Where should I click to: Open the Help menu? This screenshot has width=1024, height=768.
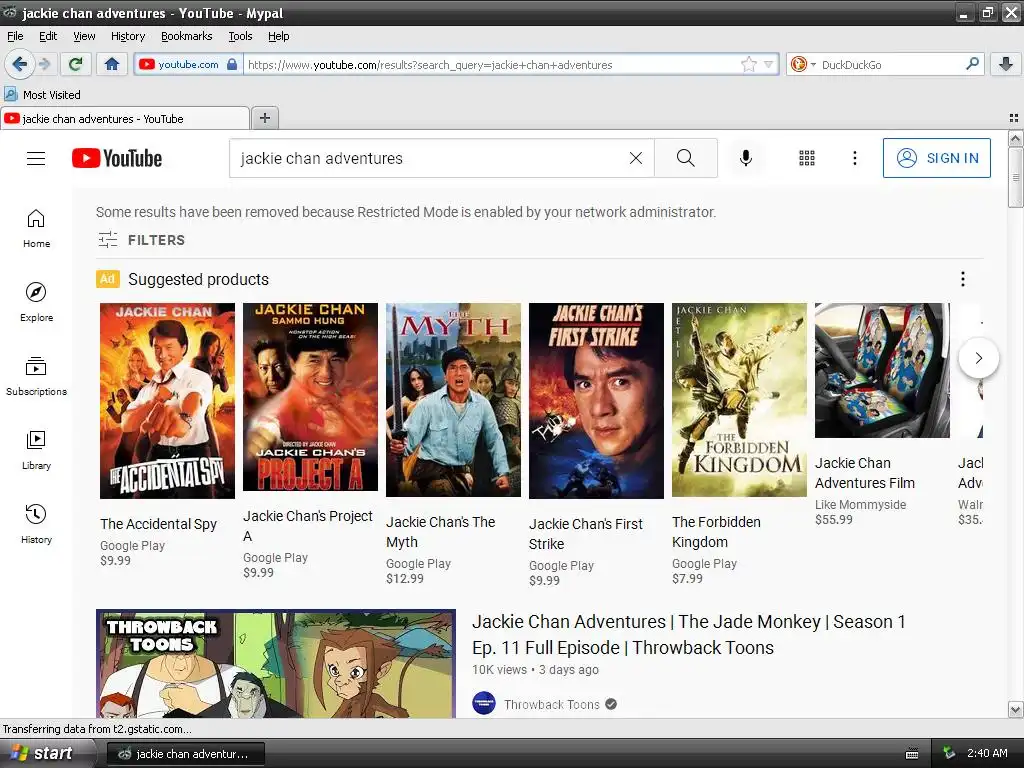[x=278, y=36]
